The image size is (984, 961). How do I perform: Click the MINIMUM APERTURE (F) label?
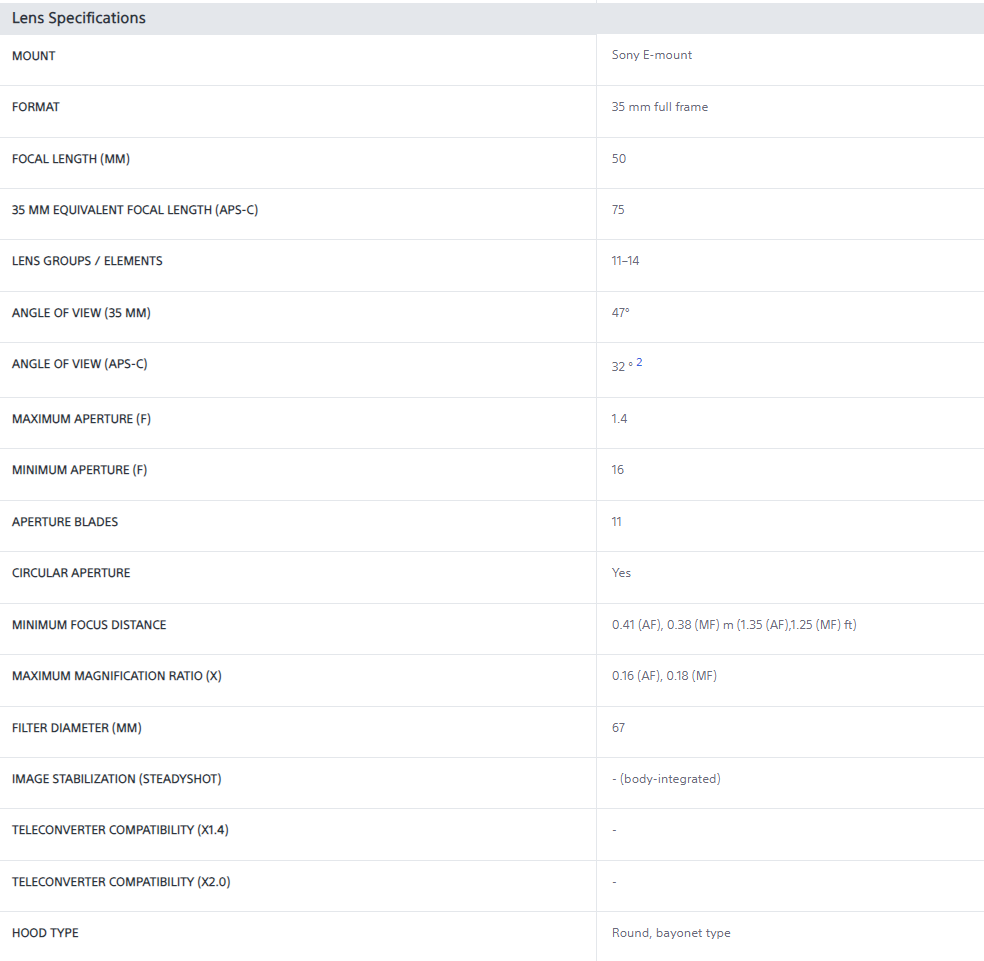pyautogui.click(x=79, y=470)
